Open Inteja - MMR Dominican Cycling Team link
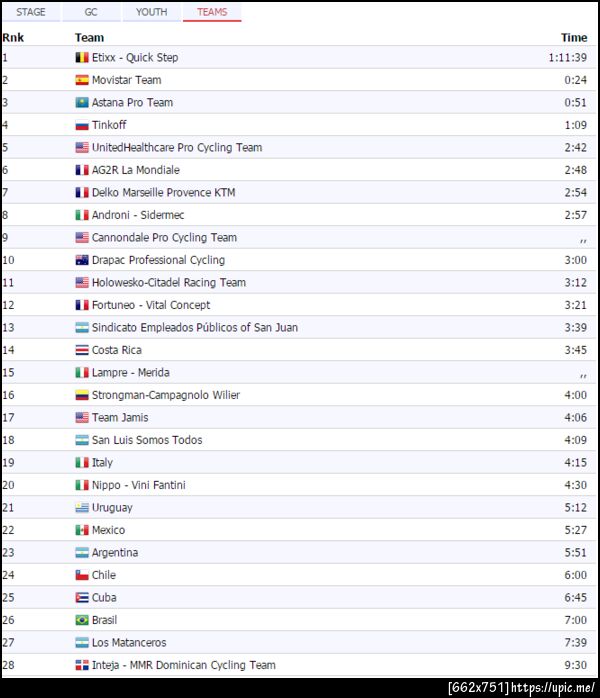The image size is (600, 698). pos(184,665)
